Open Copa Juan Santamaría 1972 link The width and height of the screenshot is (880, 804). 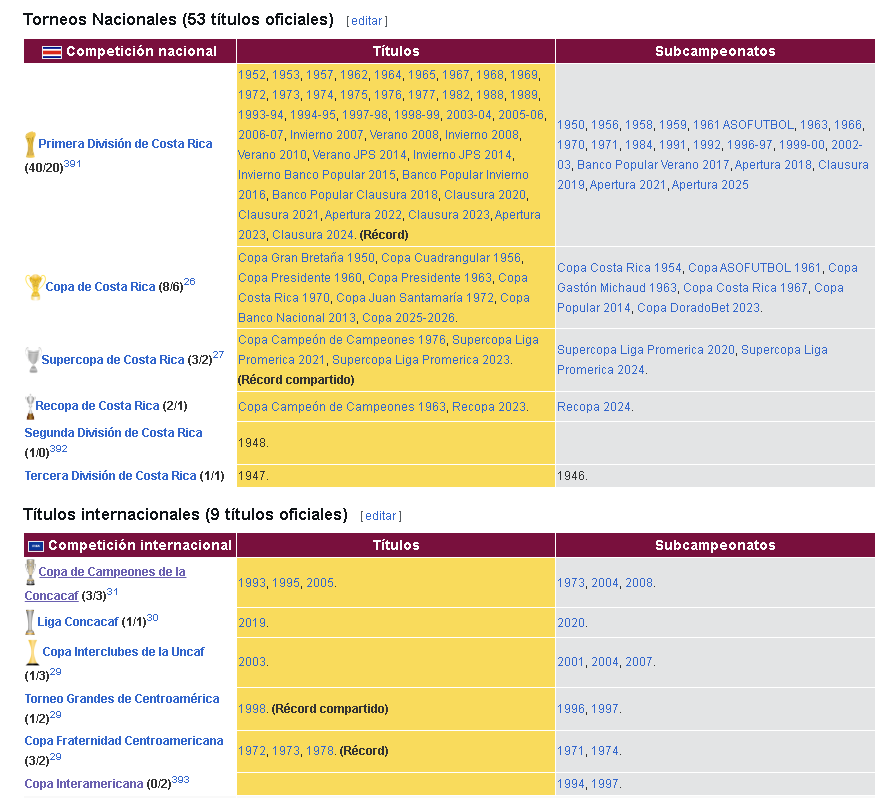click(415, 298)
